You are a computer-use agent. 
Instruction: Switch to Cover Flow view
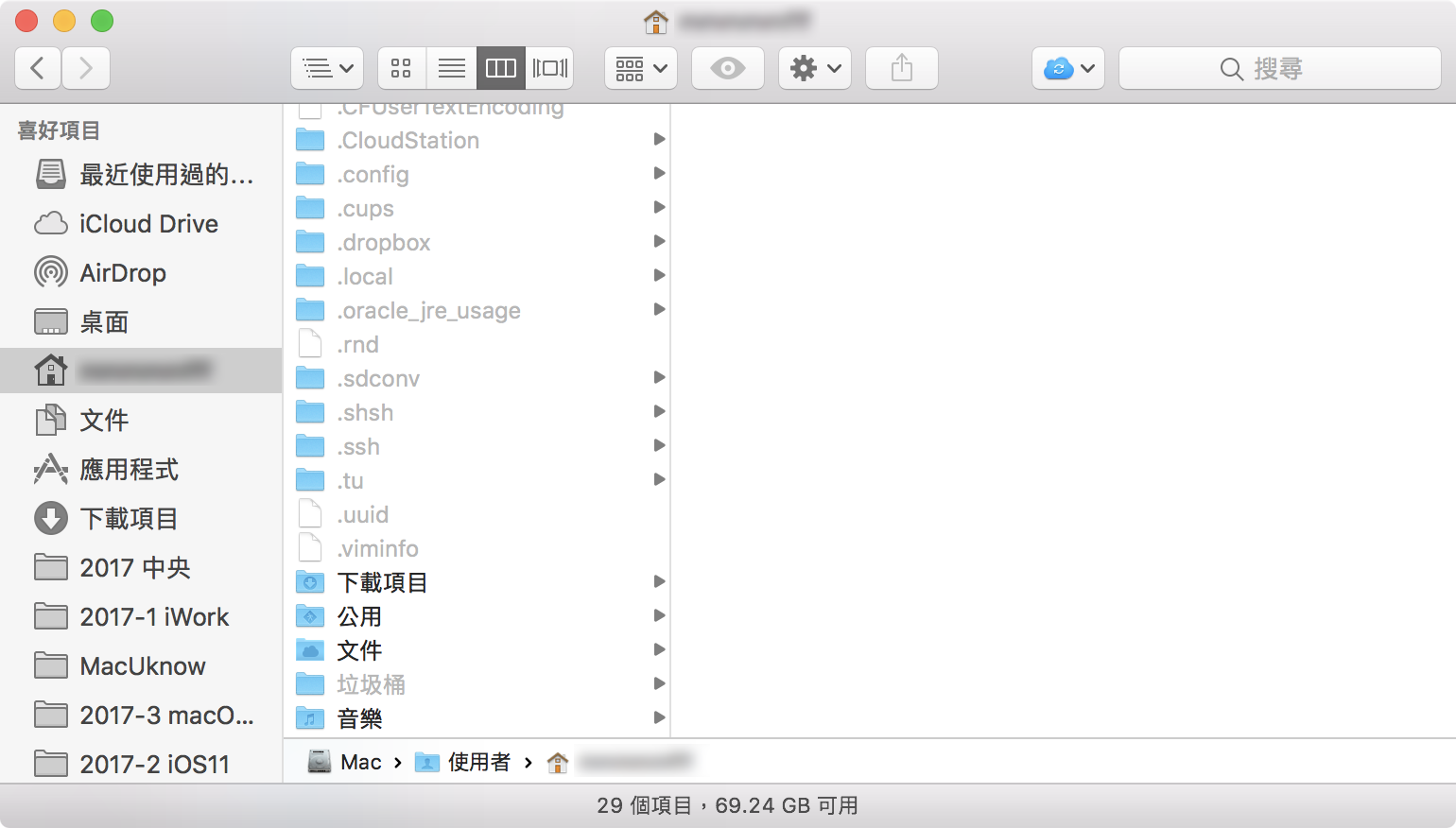551,67
